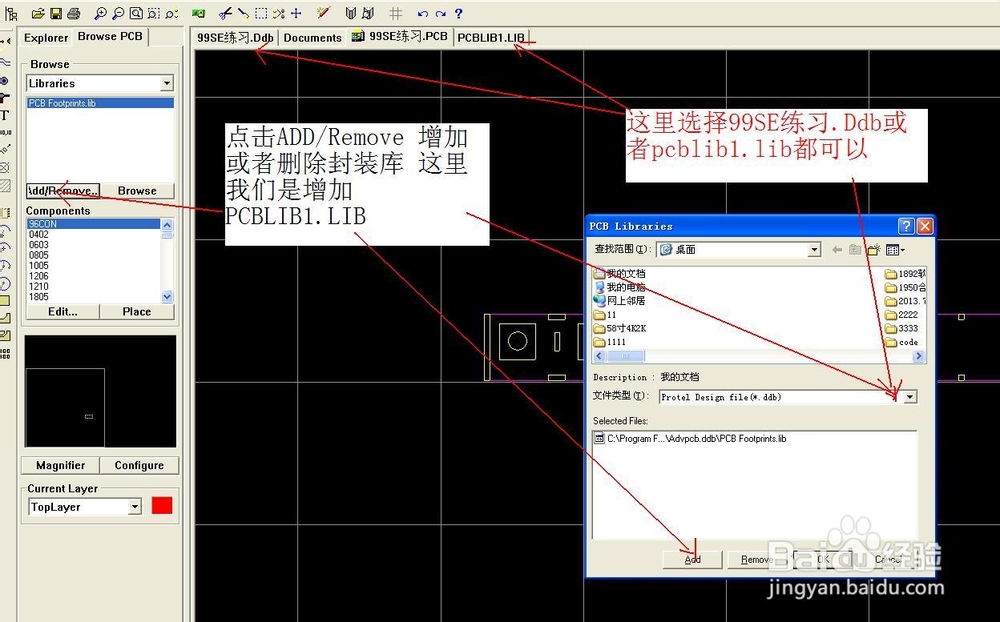Zoom out with the magnifier minus icon
Viewport: 1000px width, 622px height.
[118, 13]
